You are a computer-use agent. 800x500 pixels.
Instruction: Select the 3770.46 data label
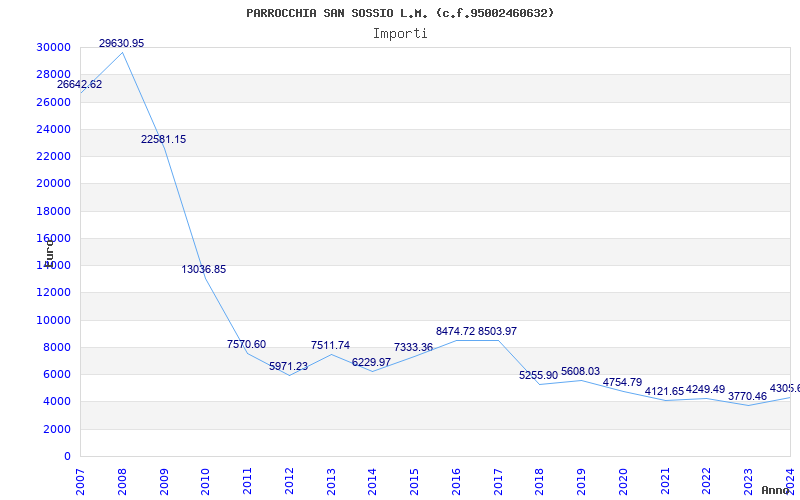(x=747, y=396)
